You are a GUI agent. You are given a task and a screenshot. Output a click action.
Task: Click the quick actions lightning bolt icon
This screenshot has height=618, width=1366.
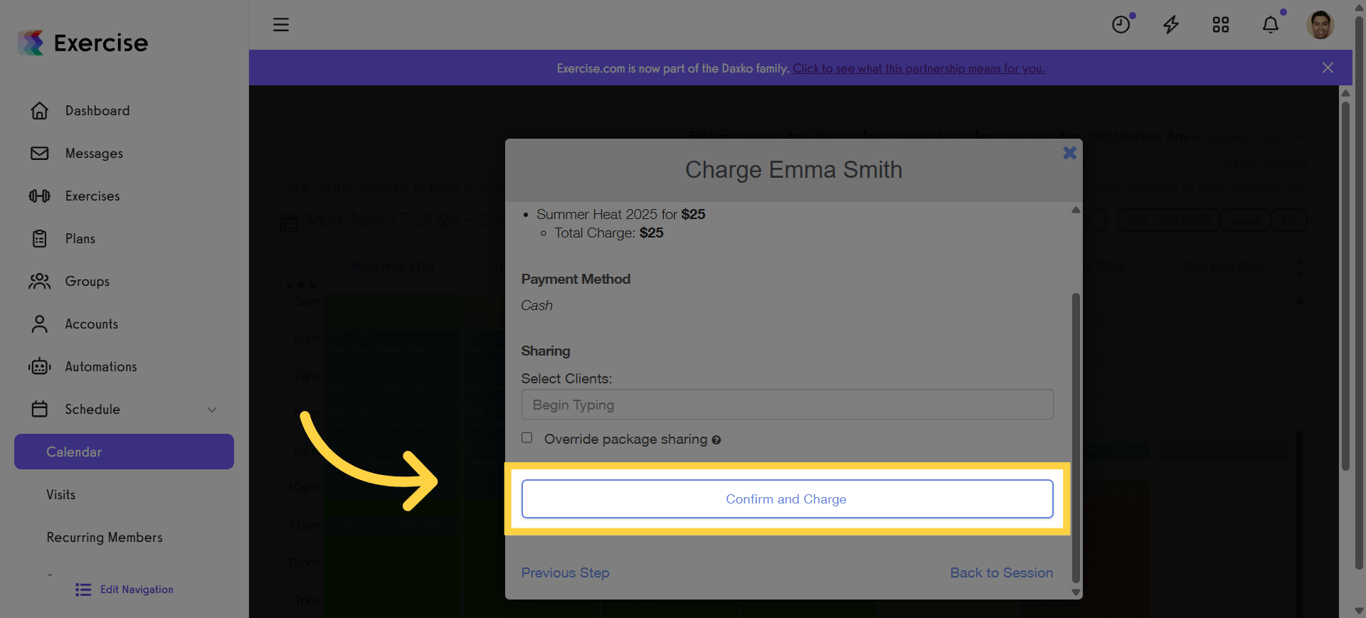(x=1170, y=24)
